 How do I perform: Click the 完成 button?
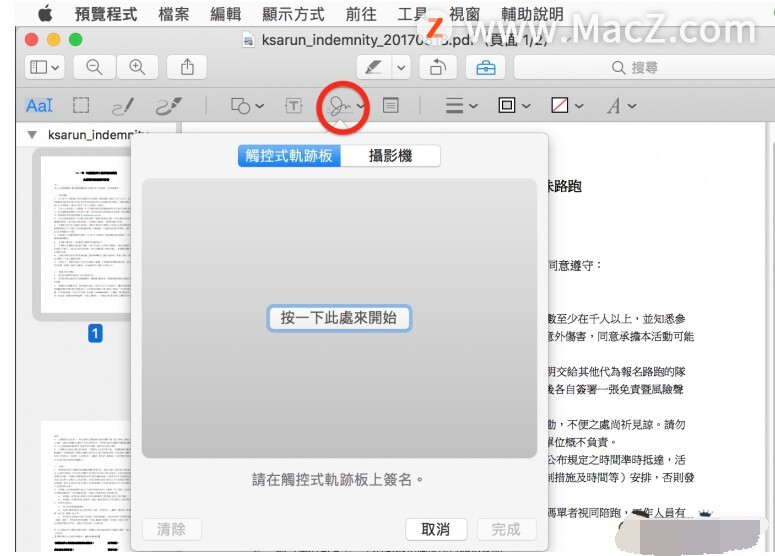(506, 530)
